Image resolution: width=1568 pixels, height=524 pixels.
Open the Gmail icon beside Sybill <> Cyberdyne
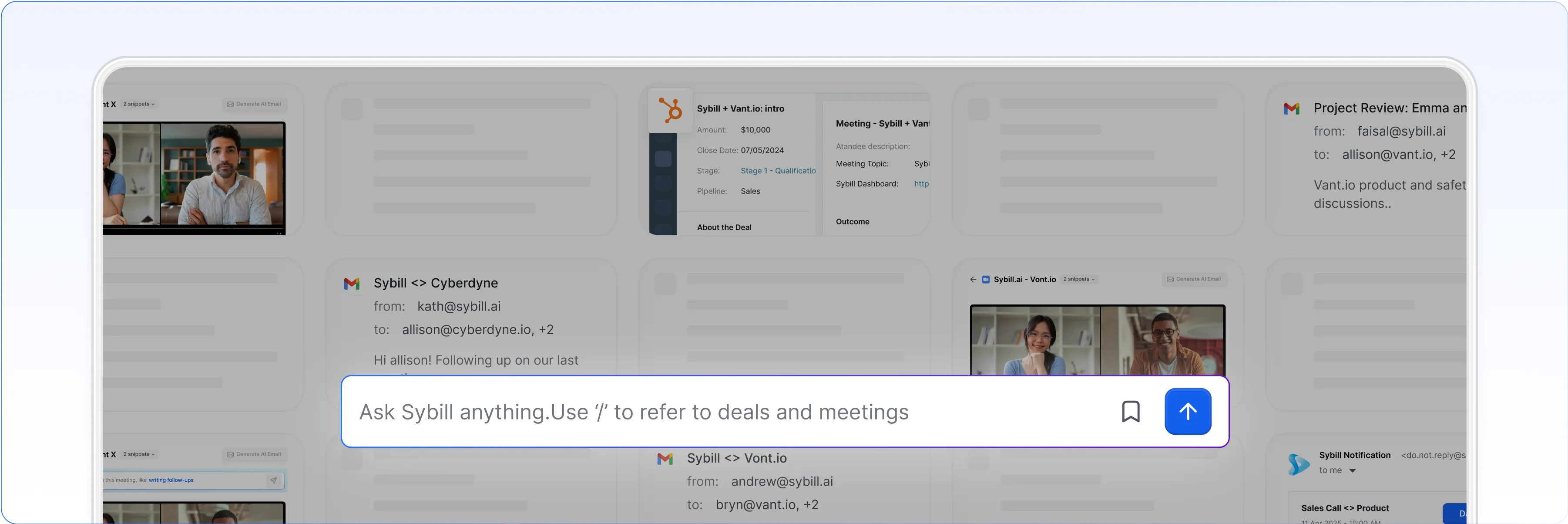pos(351,283)
